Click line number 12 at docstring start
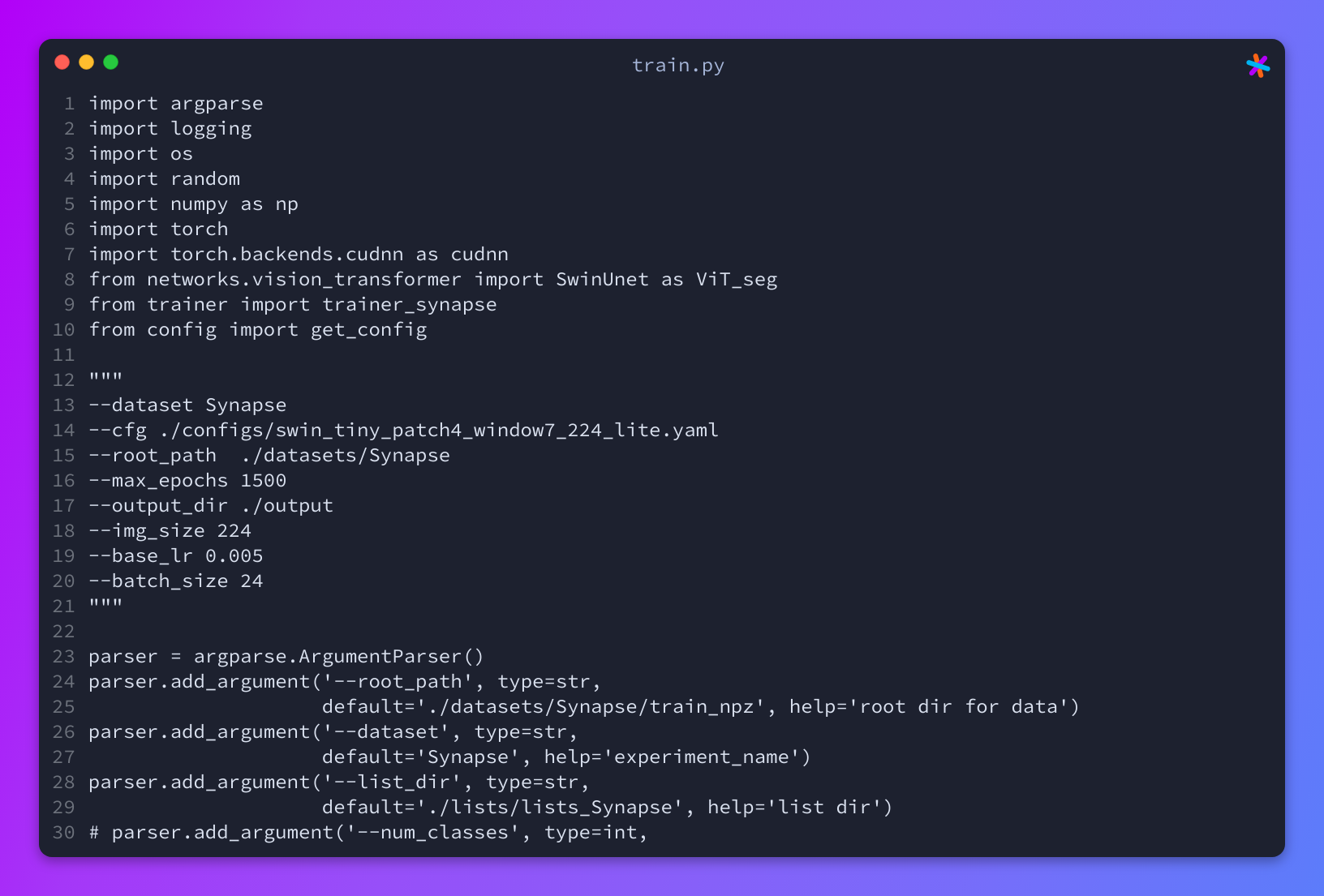 [64, 380]
